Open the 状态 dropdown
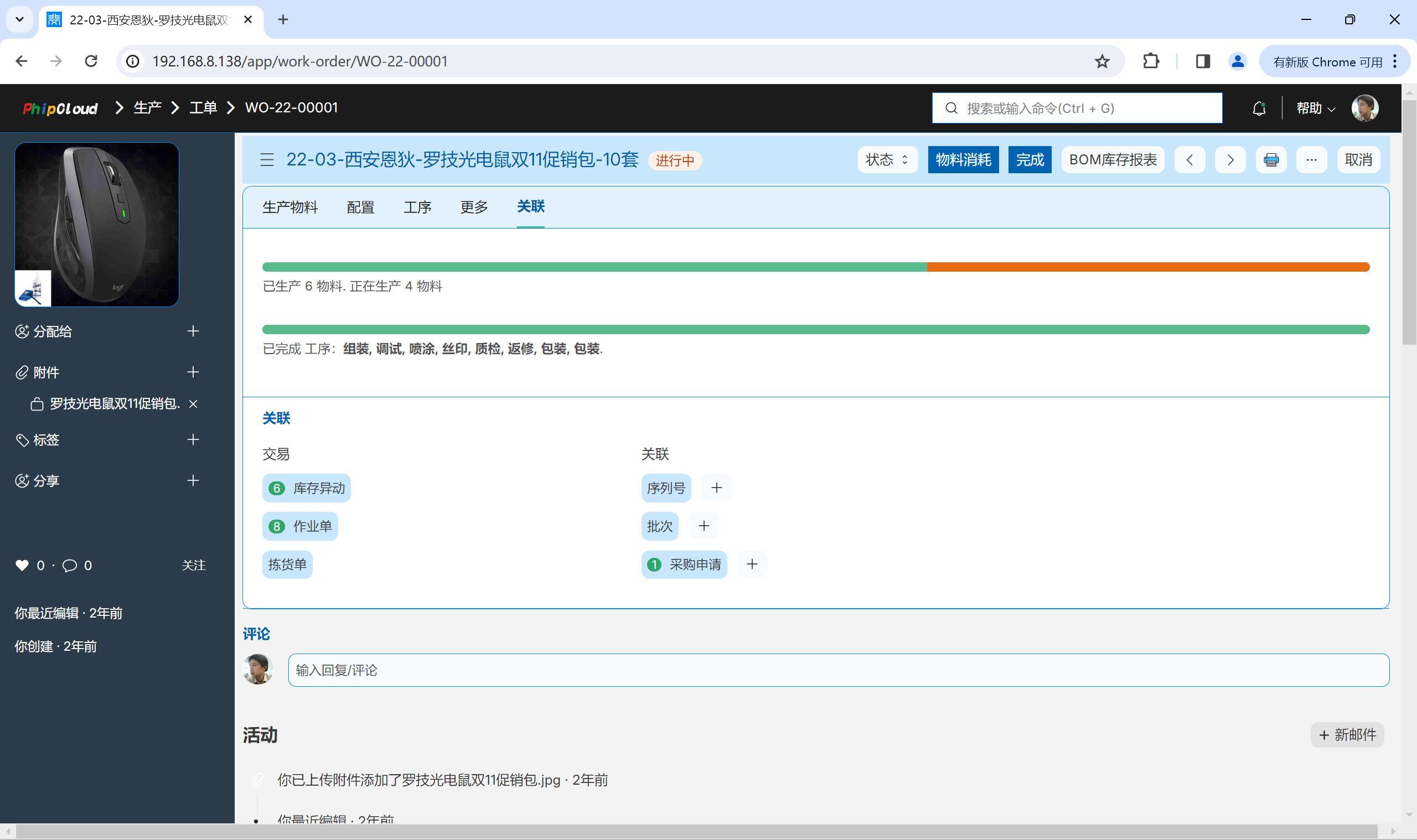Viewport: 1417px width, 840px height. tap(887, 160)
